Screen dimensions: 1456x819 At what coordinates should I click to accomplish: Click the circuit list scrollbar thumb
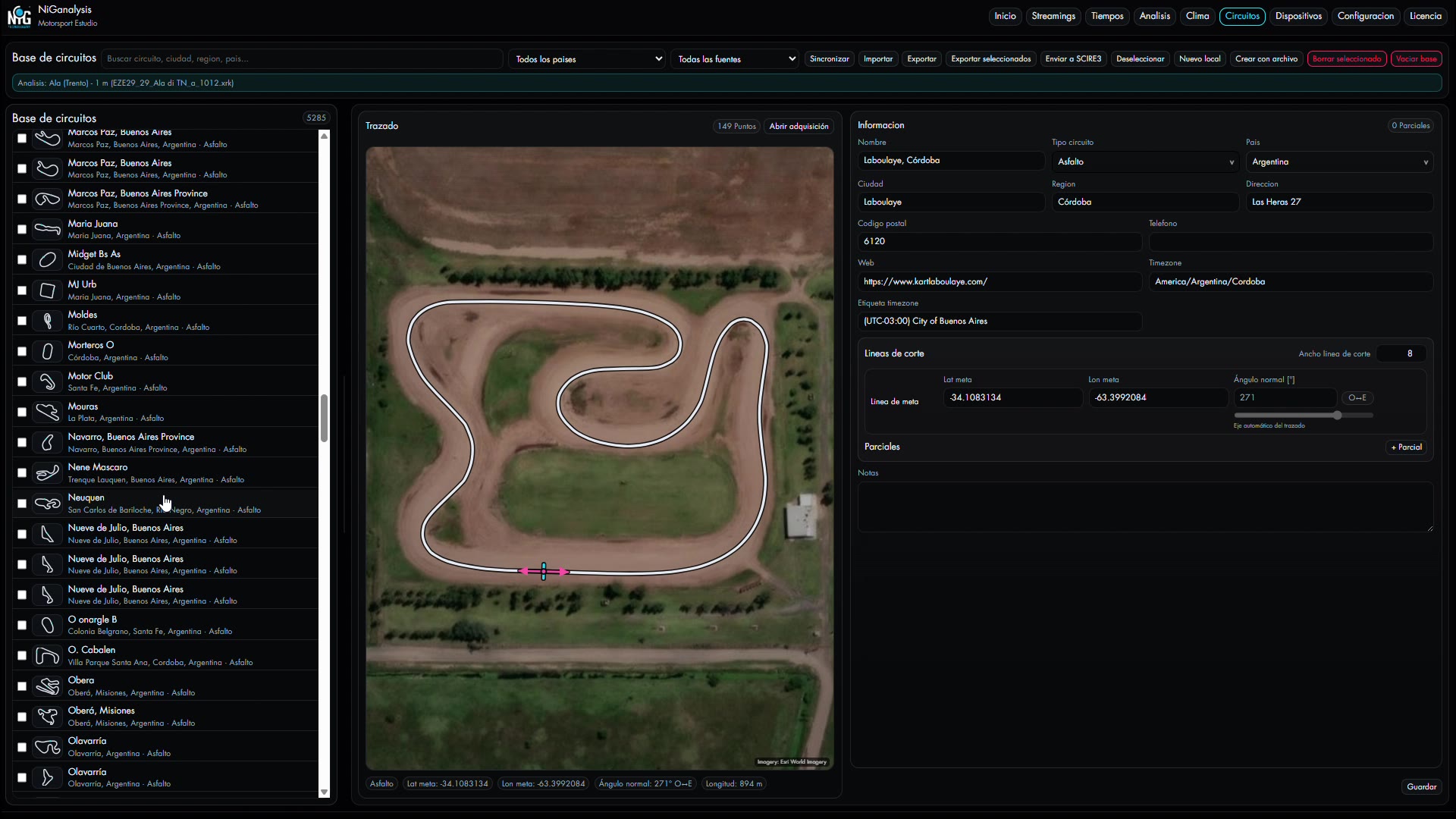click(x=324, y=418)
